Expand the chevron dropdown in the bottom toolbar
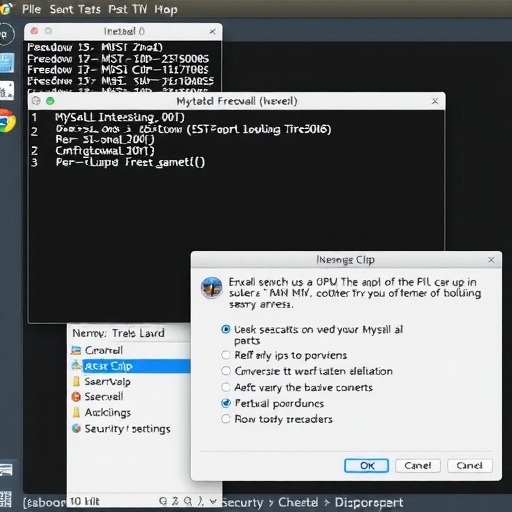 [214, 501]
